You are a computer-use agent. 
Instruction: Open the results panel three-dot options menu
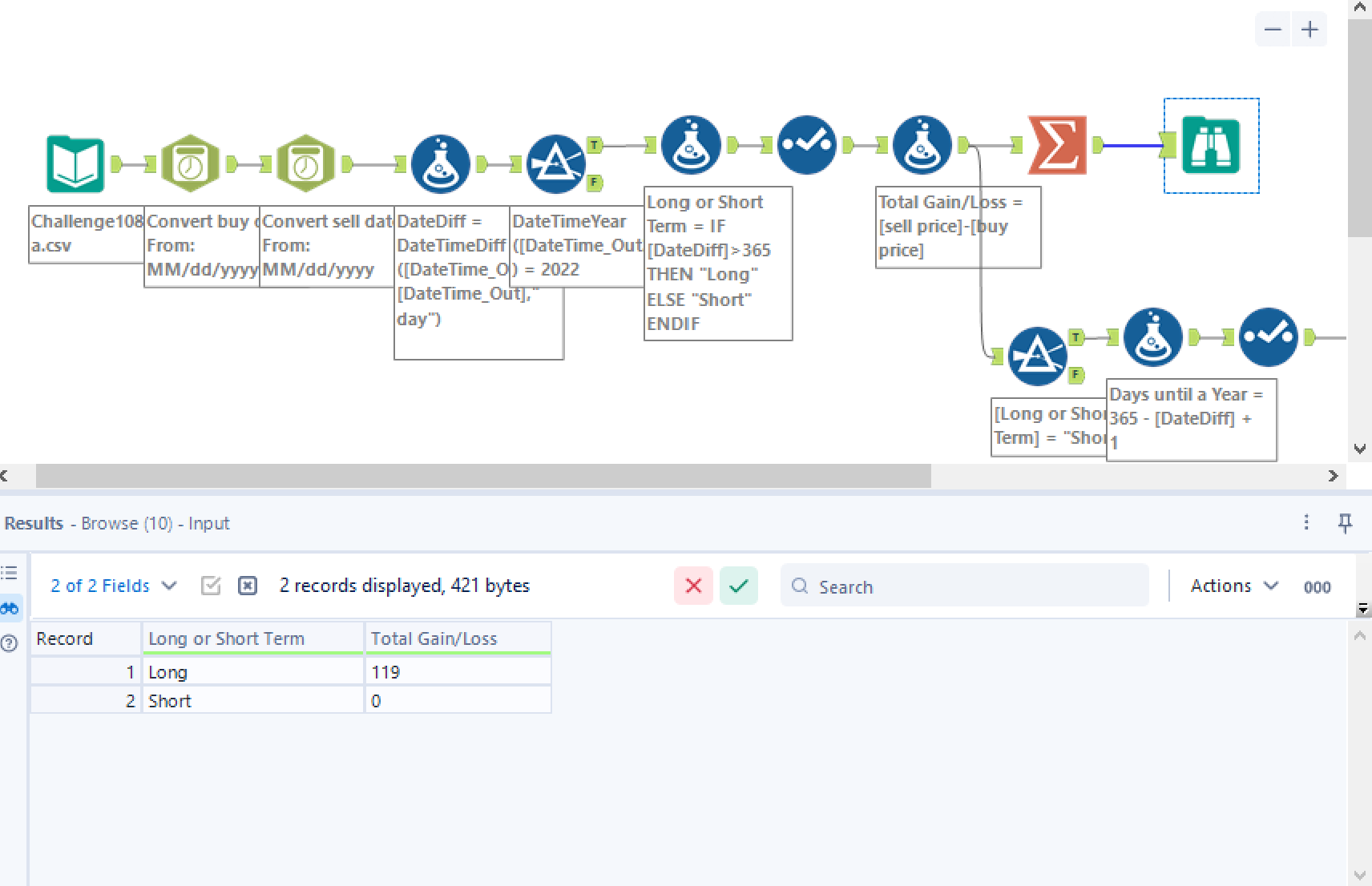[1306, 522]
